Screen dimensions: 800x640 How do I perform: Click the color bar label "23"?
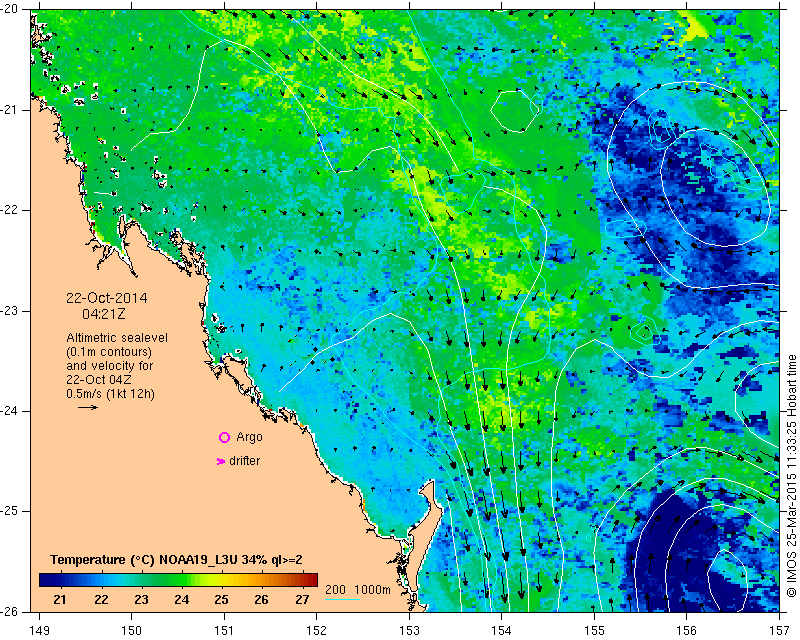pos(141,599)
